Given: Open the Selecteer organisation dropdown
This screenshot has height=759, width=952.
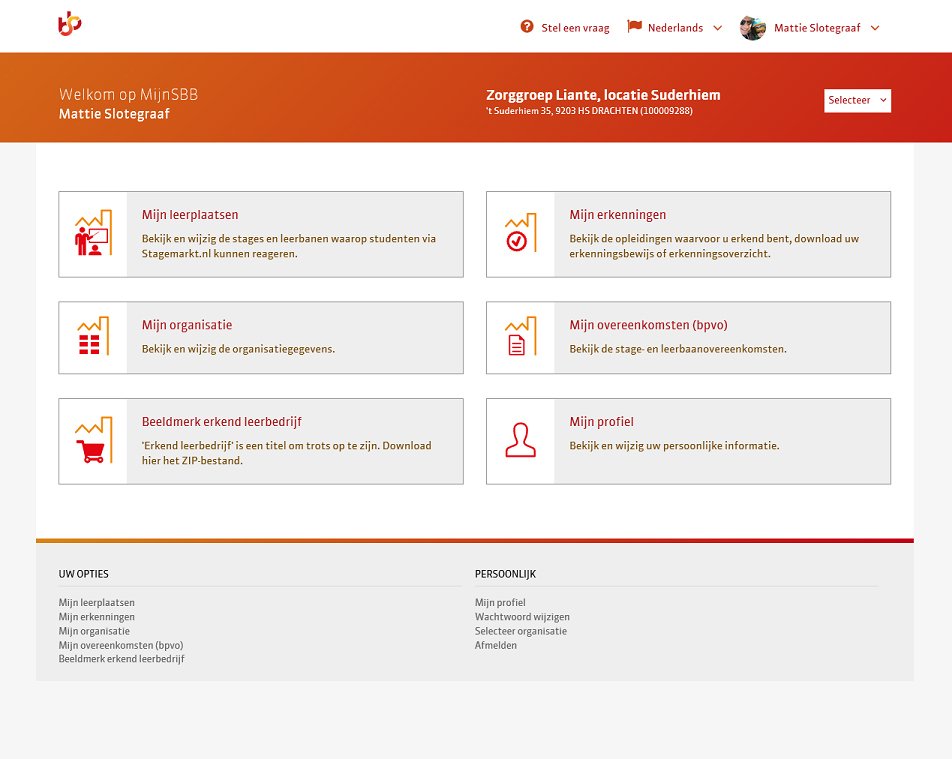Looking at the screenshot, I should (857, 101).
